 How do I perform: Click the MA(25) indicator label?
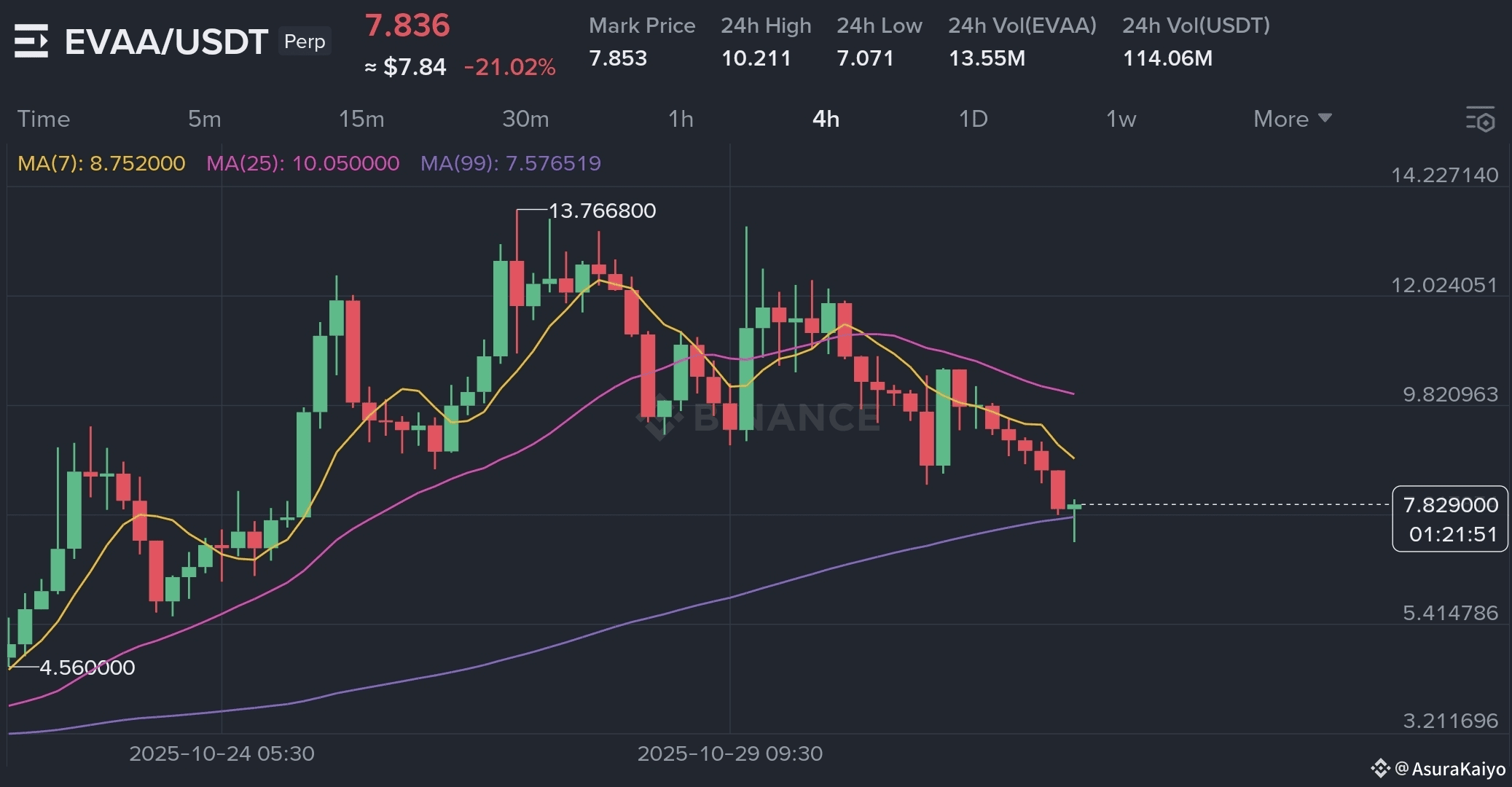coord(302,163)
